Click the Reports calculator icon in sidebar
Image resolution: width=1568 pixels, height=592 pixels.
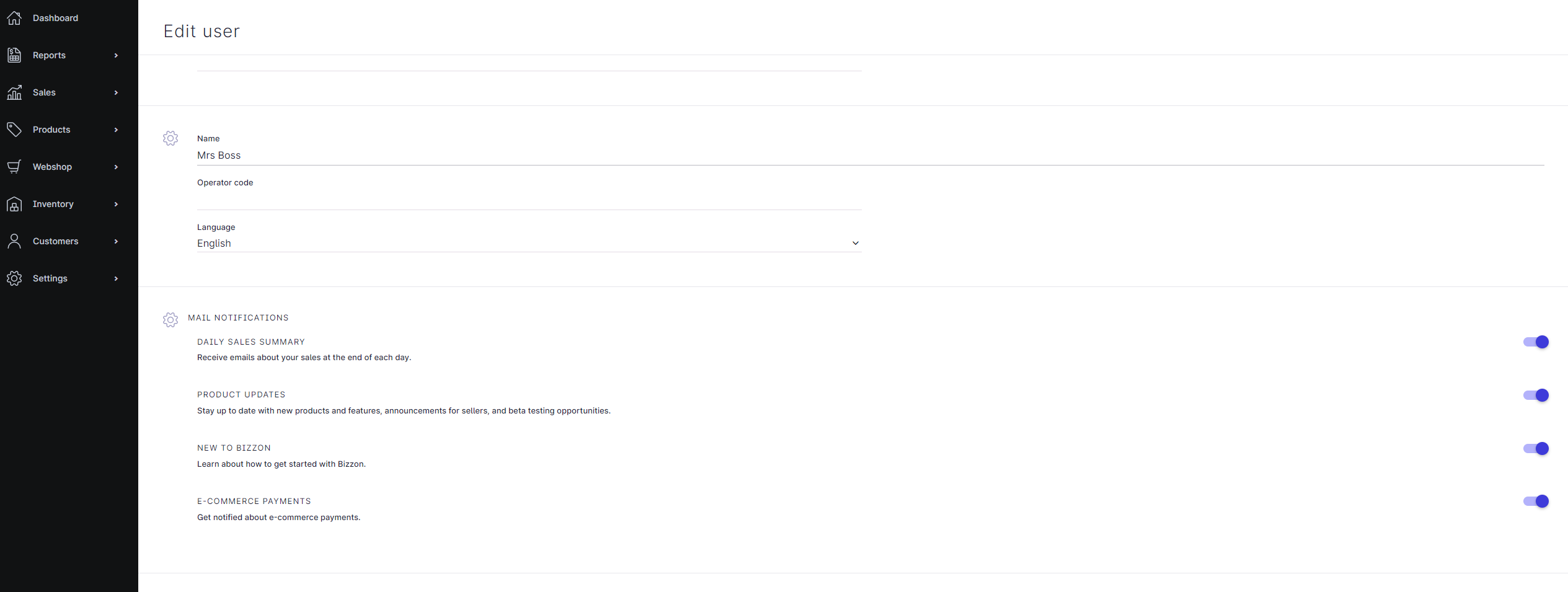14,55
